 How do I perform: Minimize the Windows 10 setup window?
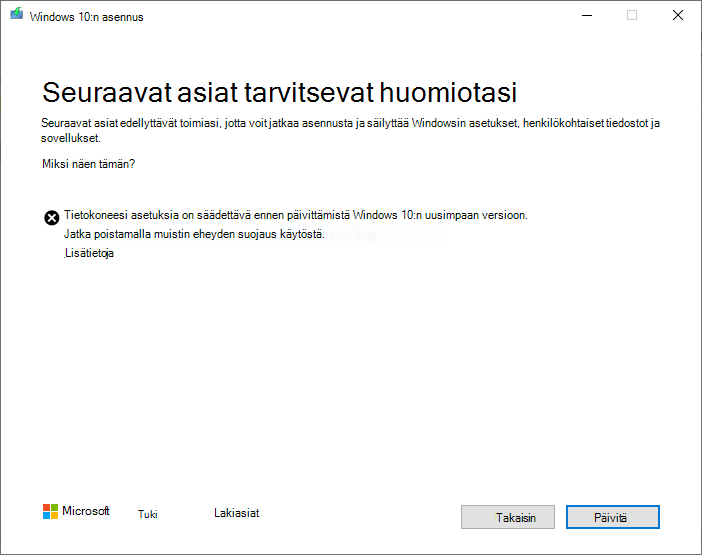pos(587,15)
